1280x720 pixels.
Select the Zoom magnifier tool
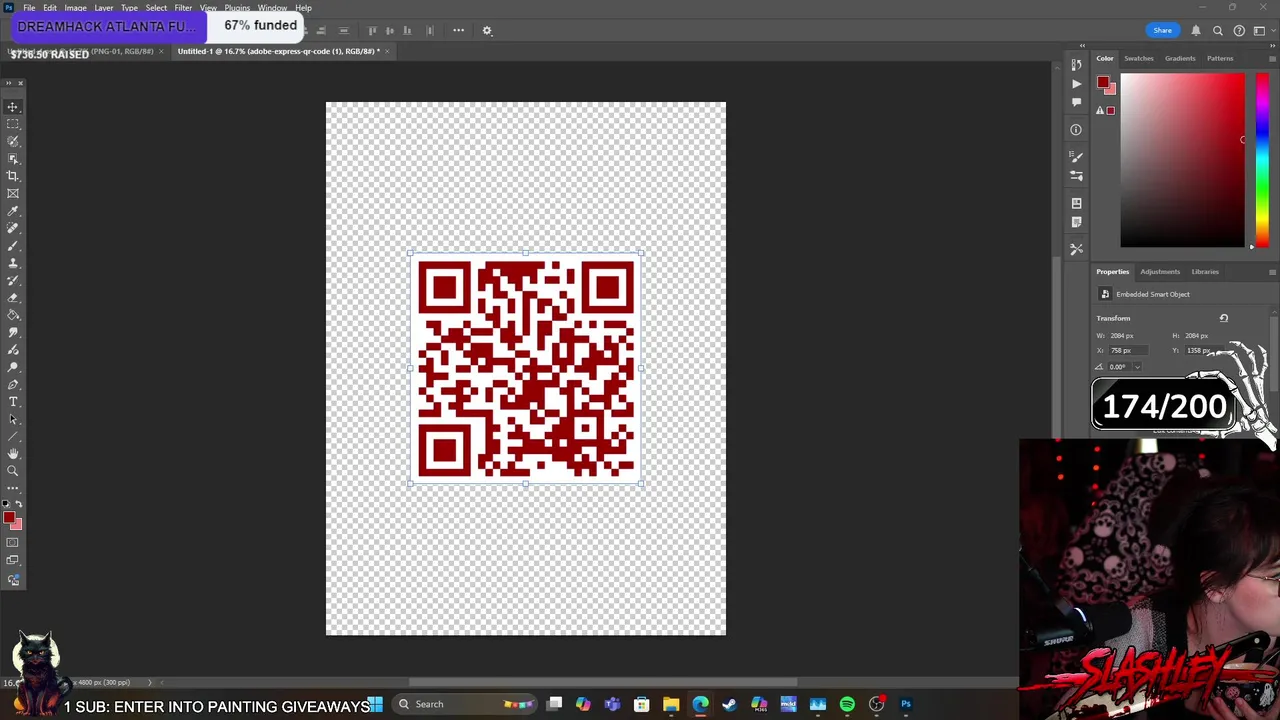click(13, 470)
